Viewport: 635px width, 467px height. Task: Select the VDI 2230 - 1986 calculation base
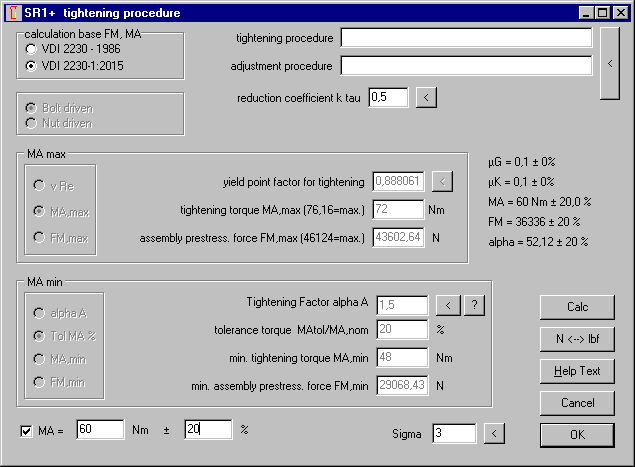coord(34,49)
